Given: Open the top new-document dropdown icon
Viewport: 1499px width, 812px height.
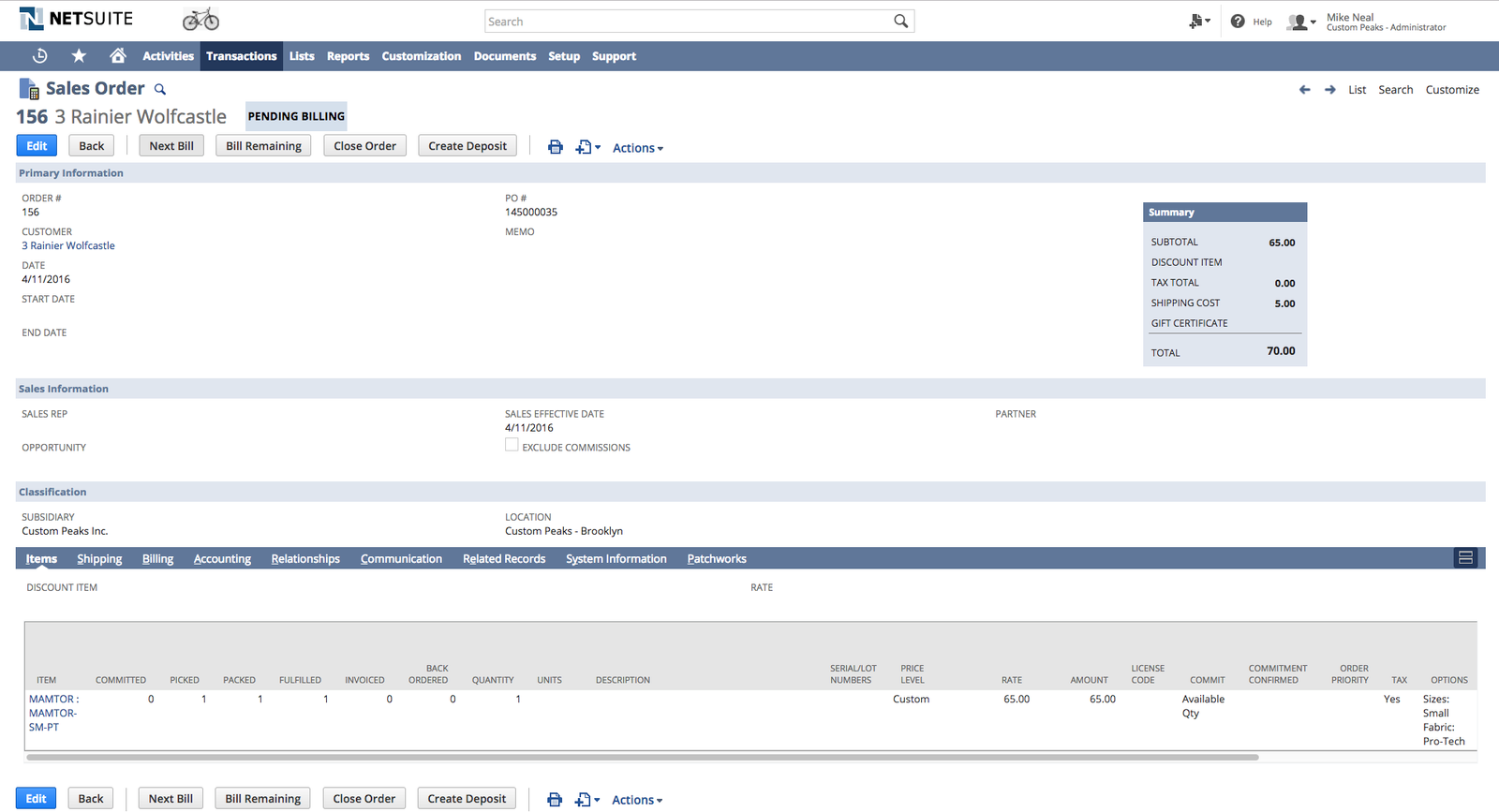Looking at the screenshot, I should pos(588,147).
